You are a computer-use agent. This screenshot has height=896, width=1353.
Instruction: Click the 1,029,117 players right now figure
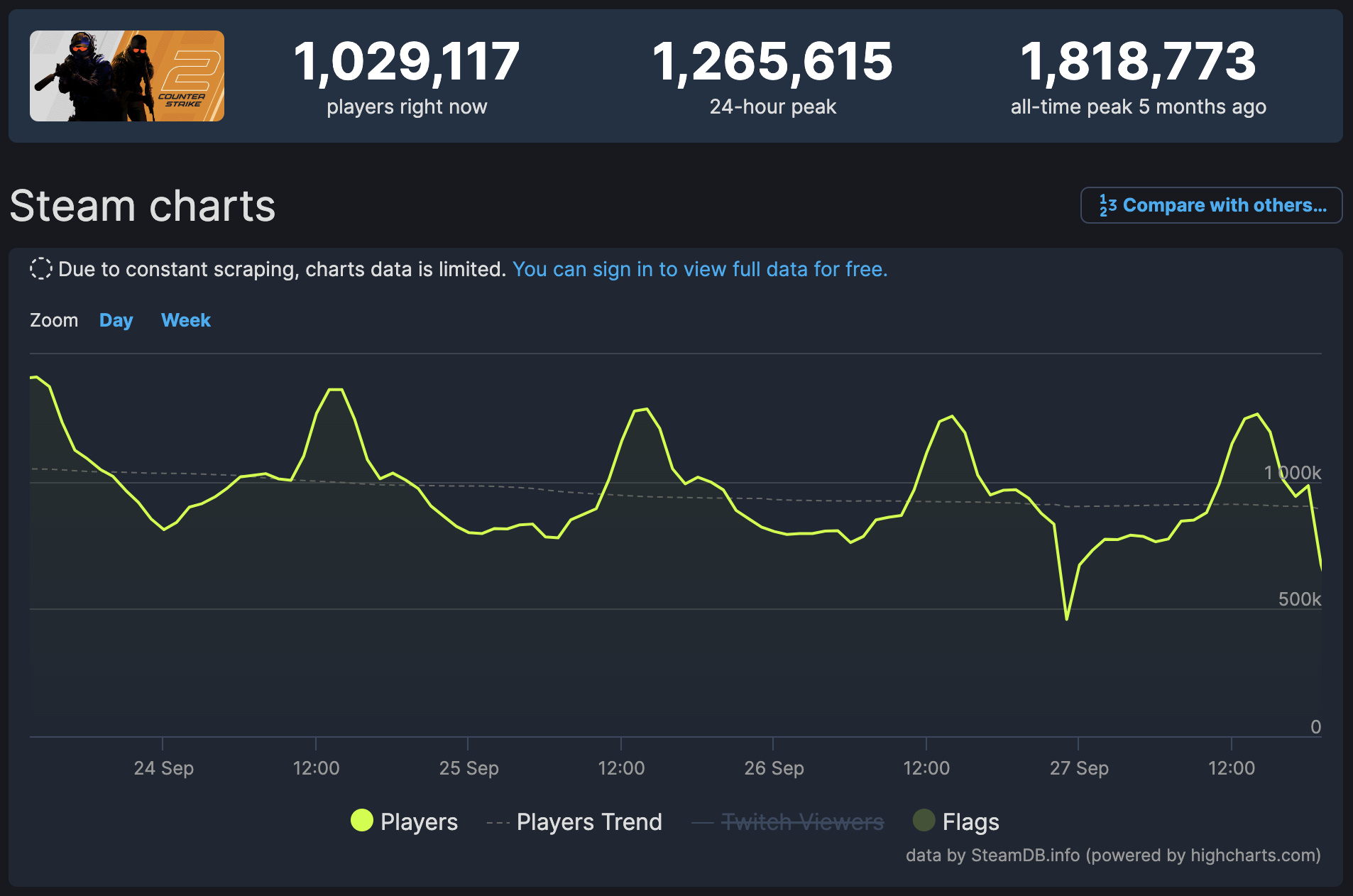[x=407, y=61]
